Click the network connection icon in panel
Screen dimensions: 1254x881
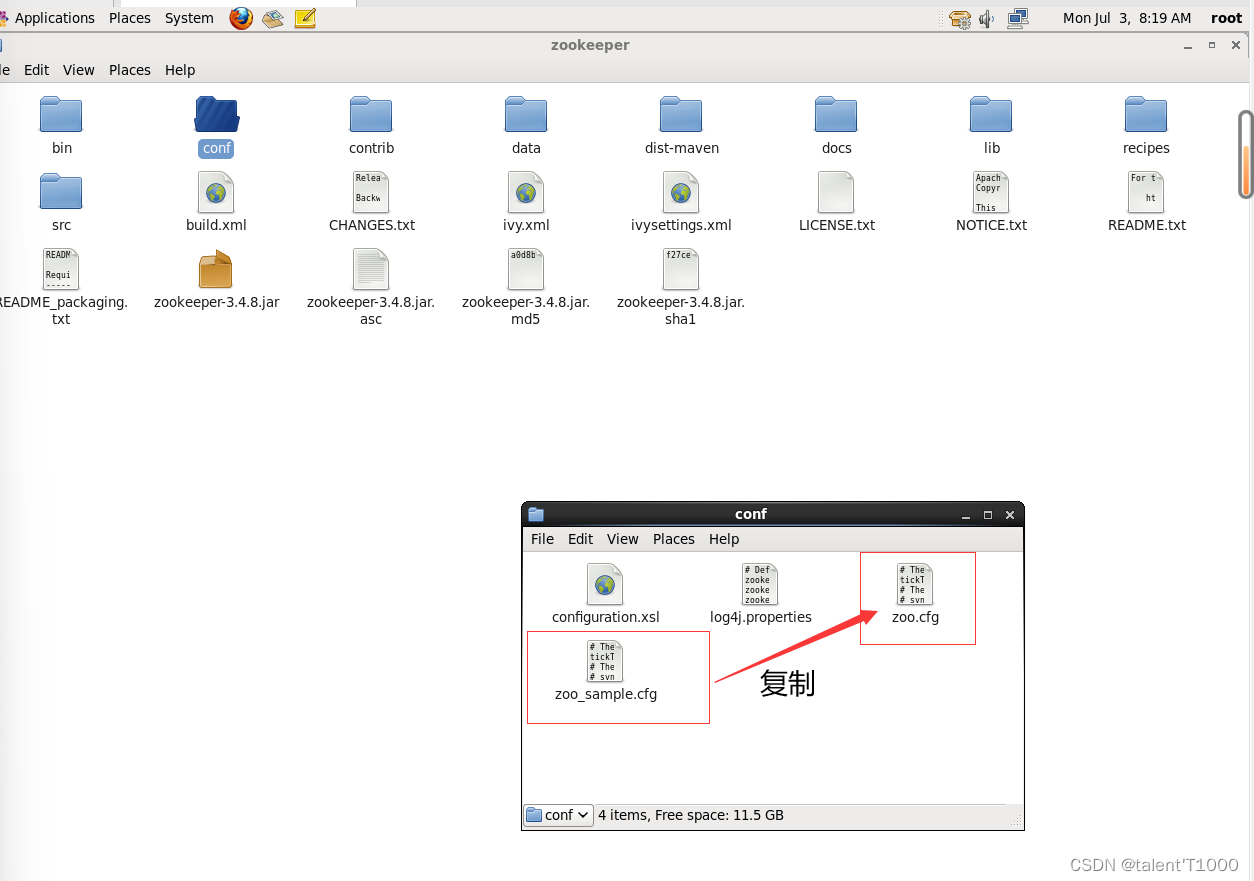(x=1018, y=18)
